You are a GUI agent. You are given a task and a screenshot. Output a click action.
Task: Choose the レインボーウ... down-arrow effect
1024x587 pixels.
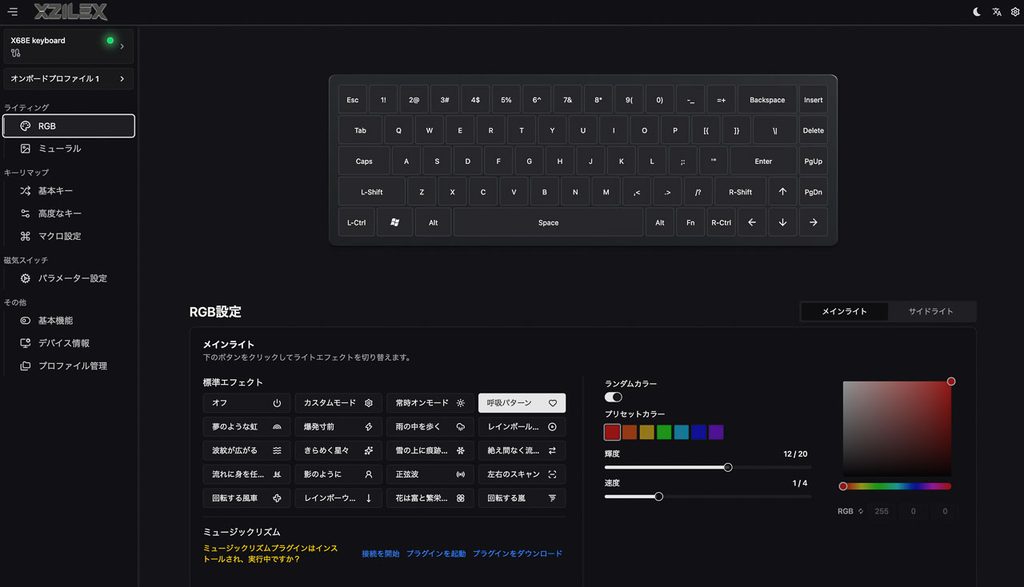tap(338, 498)
